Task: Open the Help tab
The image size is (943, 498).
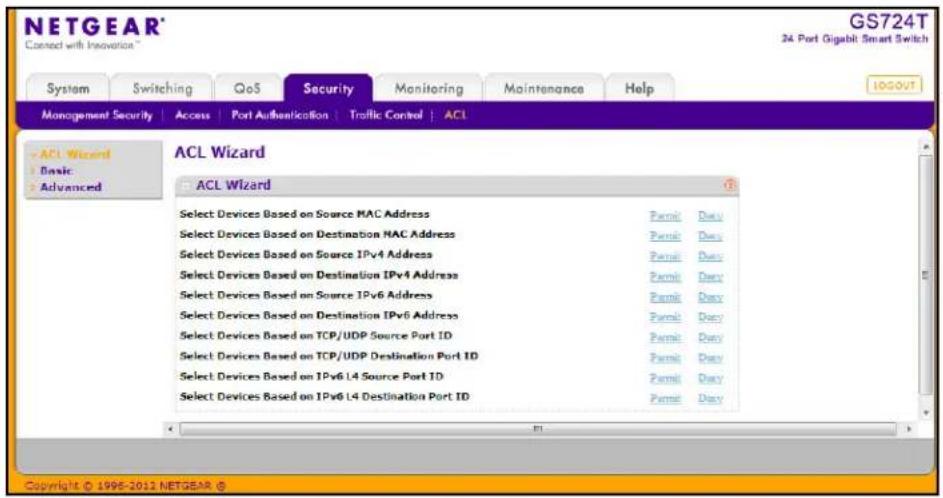Action: click(x=639, y=88)
